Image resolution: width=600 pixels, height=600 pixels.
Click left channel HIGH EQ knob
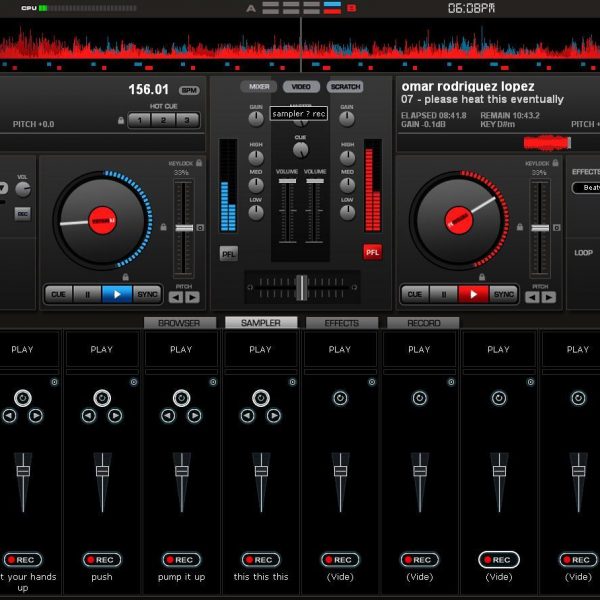pos(256,158)
